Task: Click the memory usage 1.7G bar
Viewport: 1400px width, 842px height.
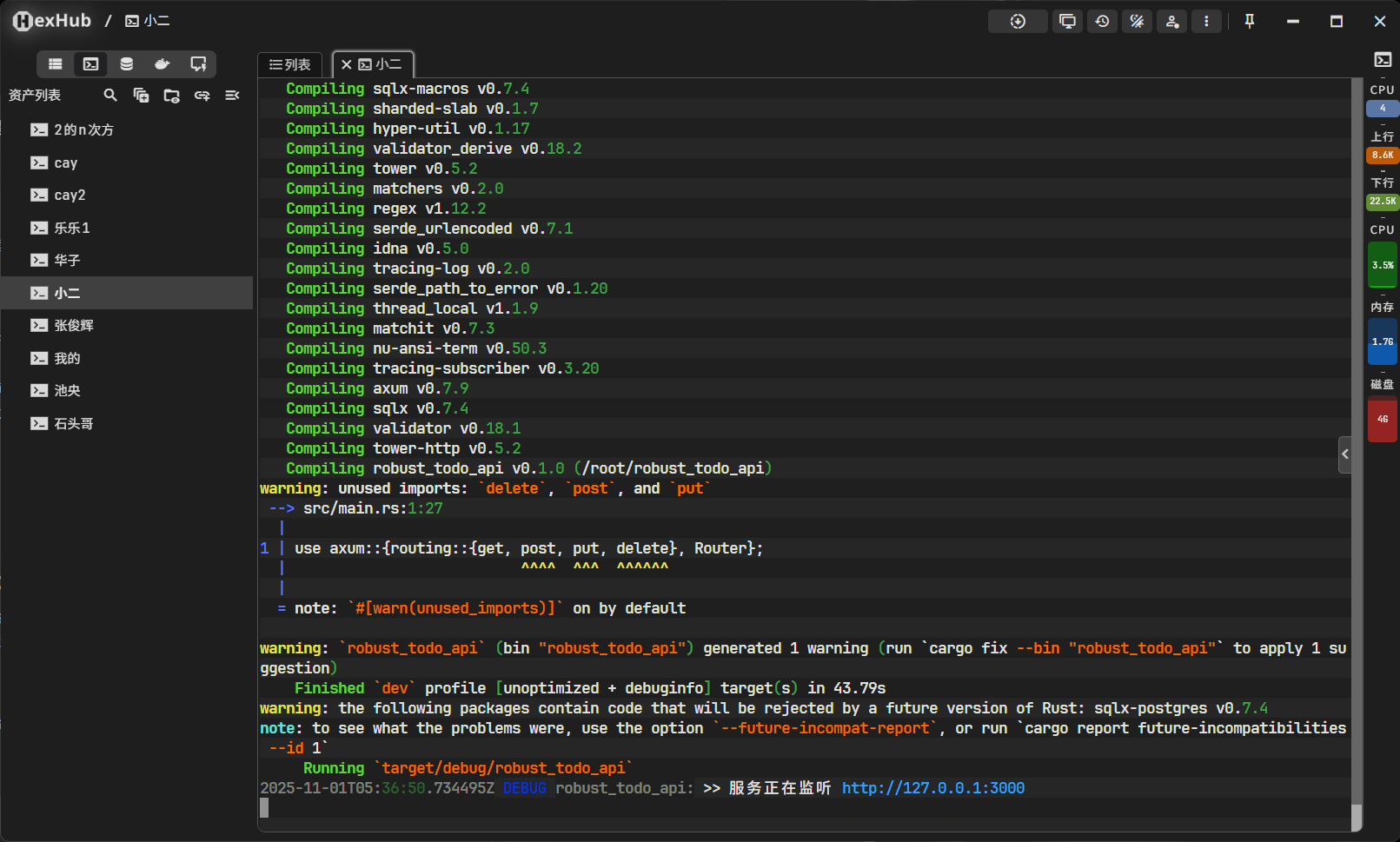Action: click(1383, 341)
